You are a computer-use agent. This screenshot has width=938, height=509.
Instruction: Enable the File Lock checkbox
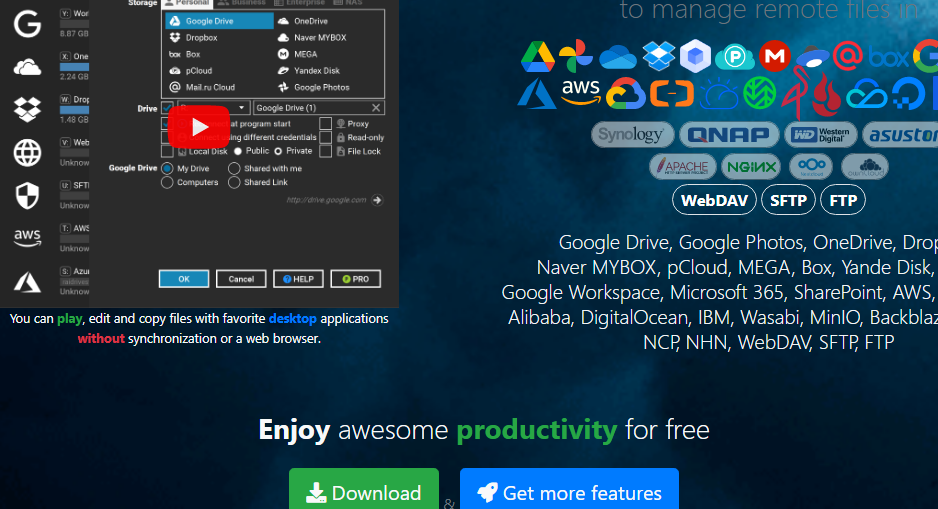[325, 151]
